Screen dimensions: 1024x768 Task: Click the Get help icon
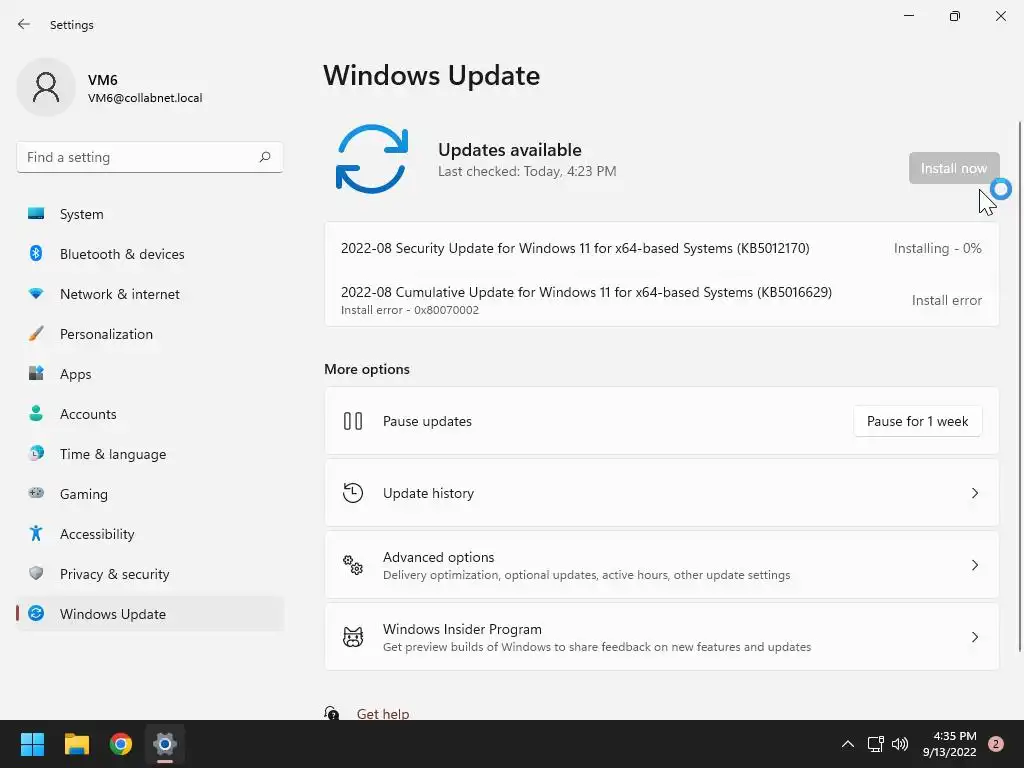click(332, 713)
